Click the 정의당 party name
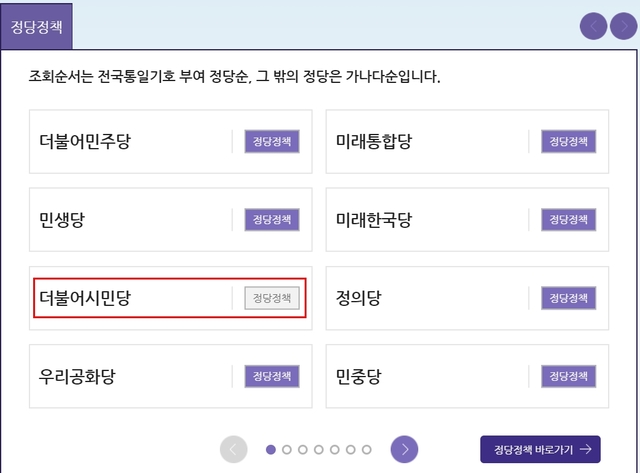 point(358,298)
